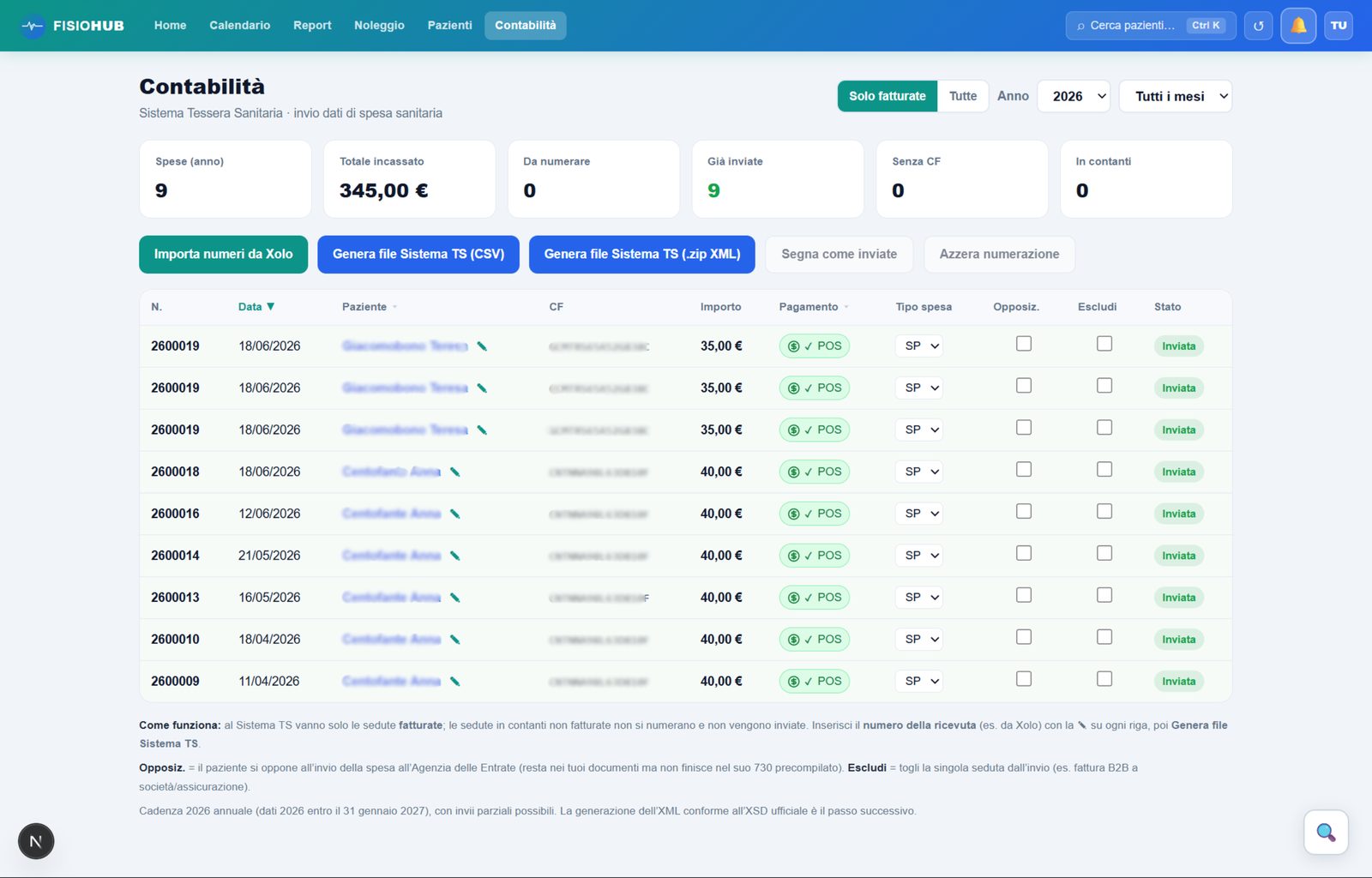
Task: Generate the Sistema TS zip XML file
Action: [642, 255]
